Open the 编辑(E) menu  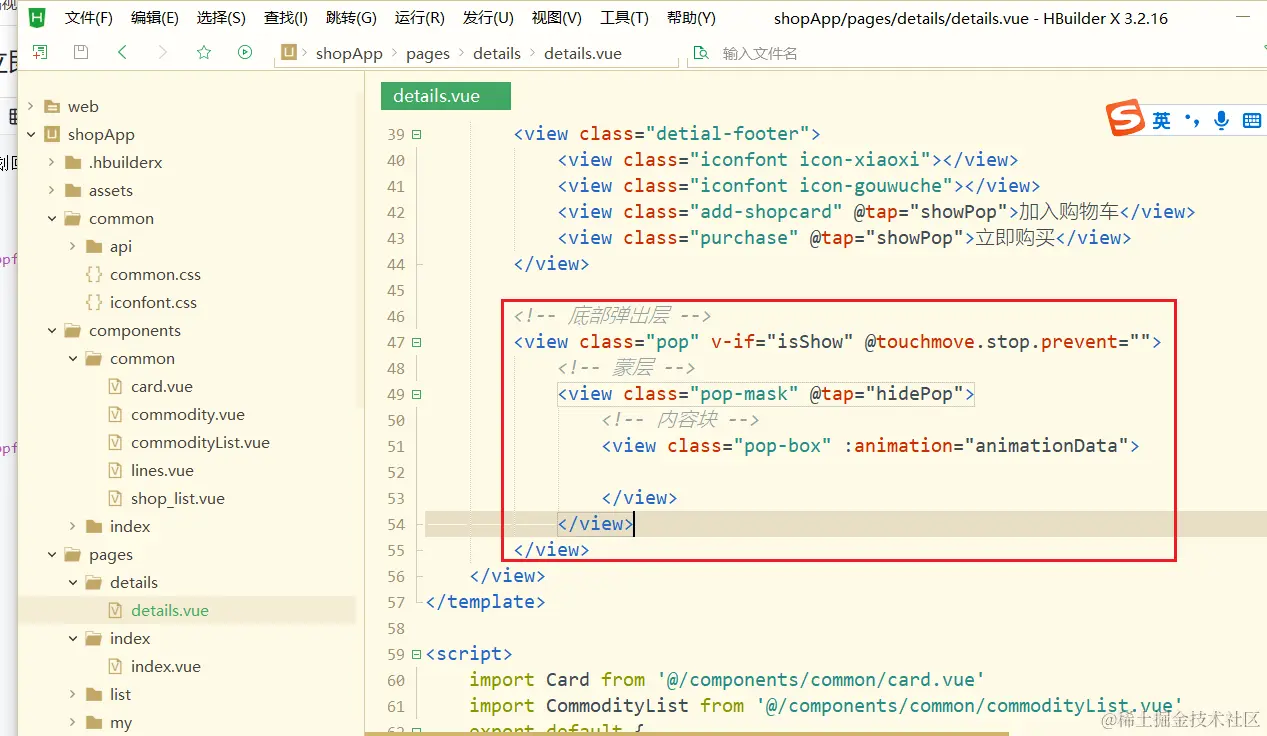(x=155, y=18)
